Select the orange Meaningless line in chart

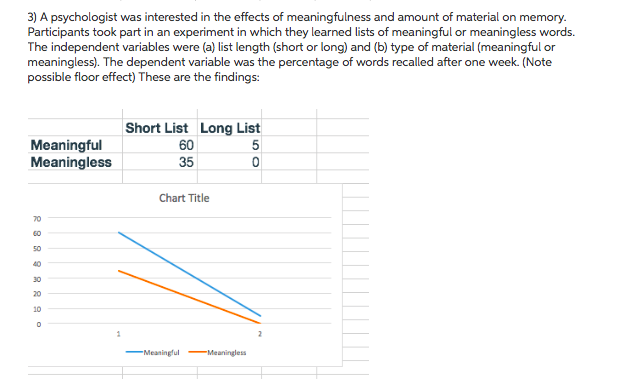[189, 297]
